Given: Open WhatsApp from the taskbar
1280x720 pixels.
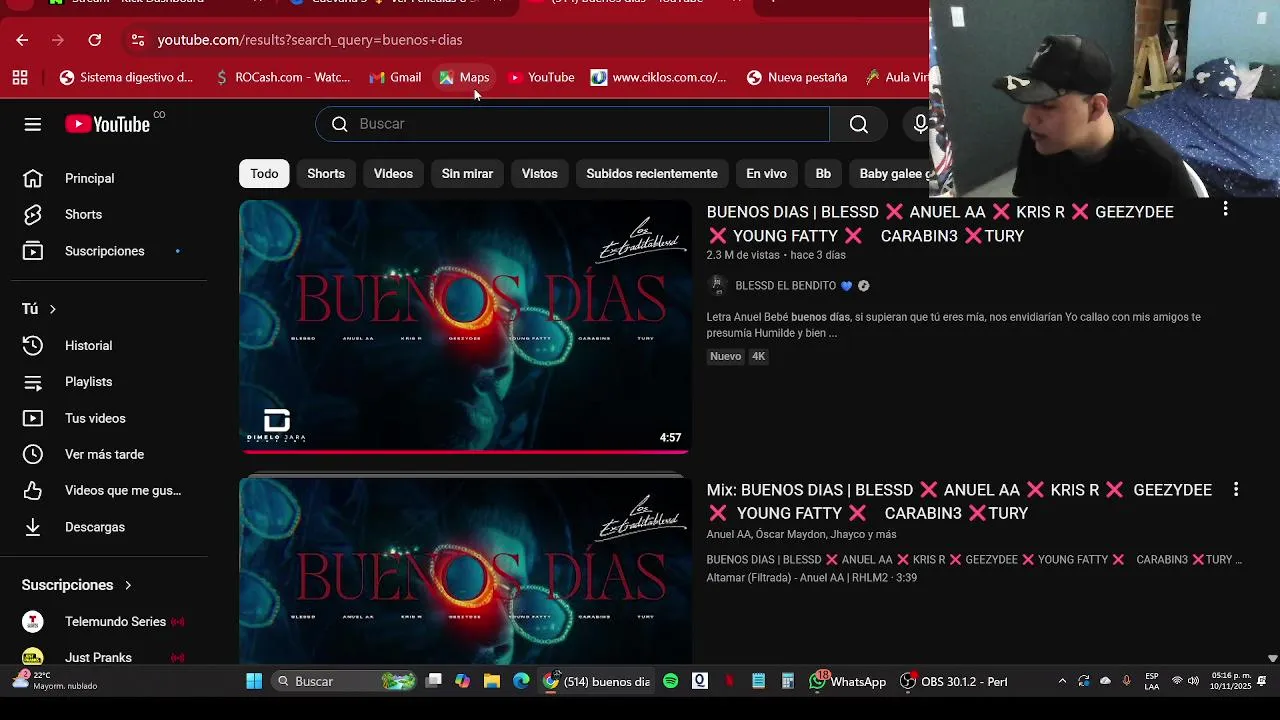Looking at the screenshot, I should 847,681.
